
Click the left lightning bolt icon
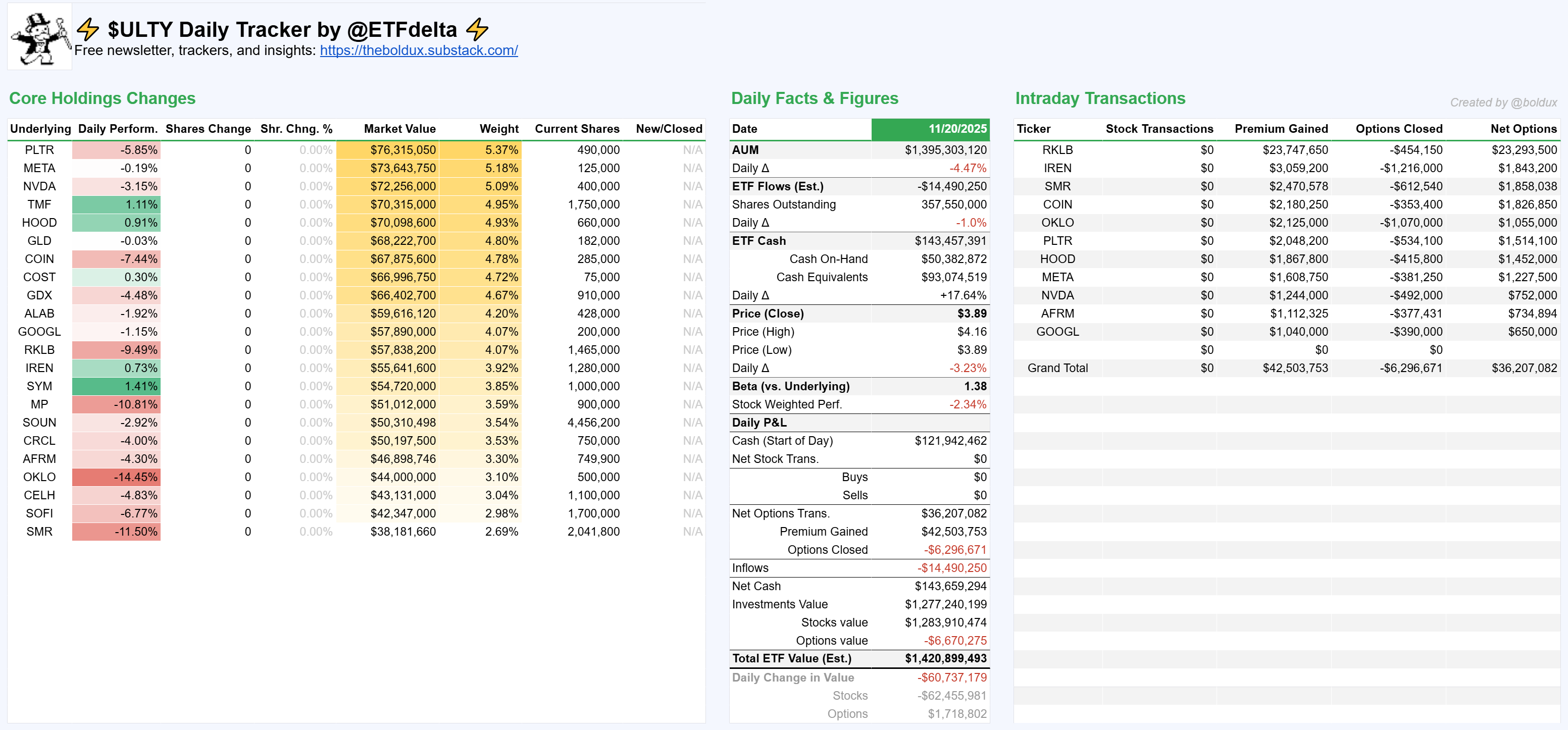point(88,29)
